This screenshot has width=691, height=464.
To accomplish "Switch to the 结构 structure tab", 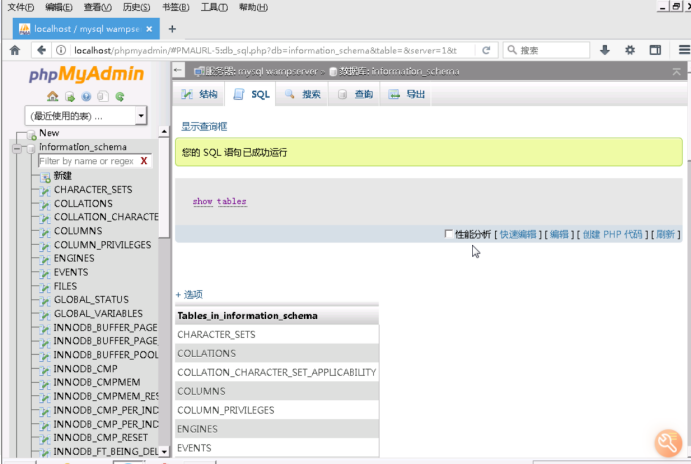I will pyautogui.click(x=200, y=94).
